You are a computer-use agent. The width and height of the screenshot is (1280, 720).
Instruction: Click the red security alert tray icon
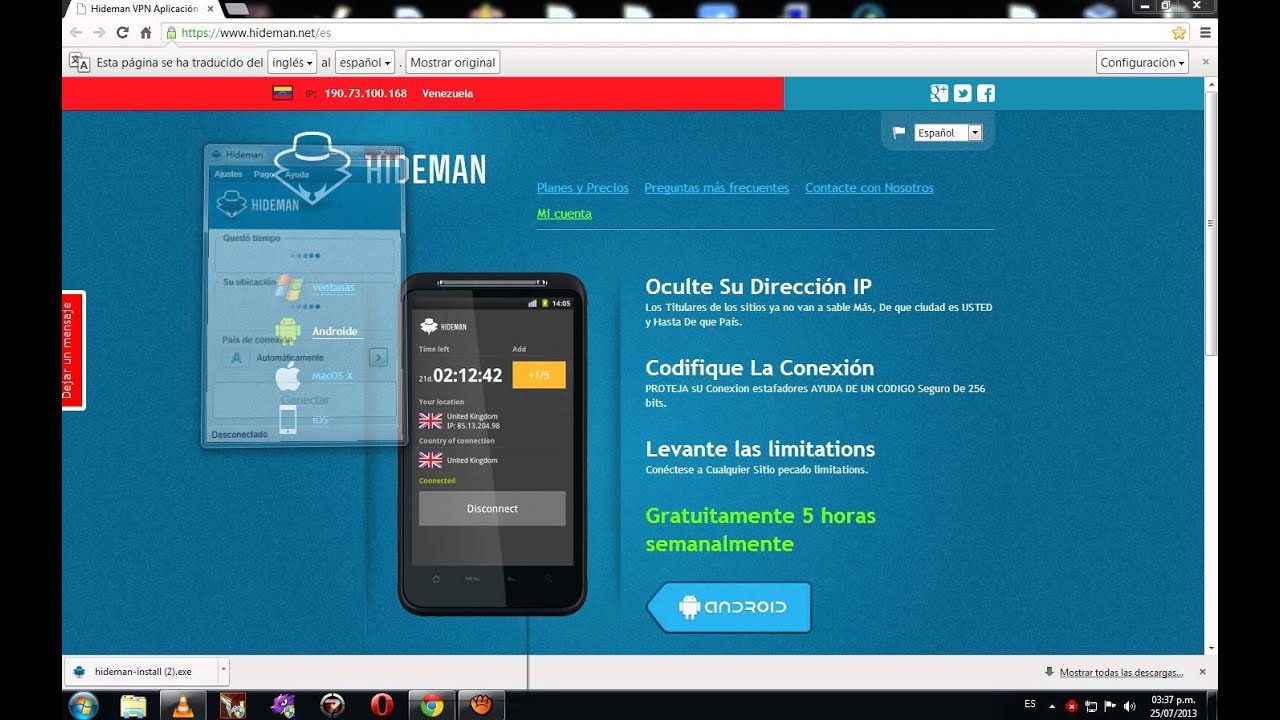click(1071, 705)
